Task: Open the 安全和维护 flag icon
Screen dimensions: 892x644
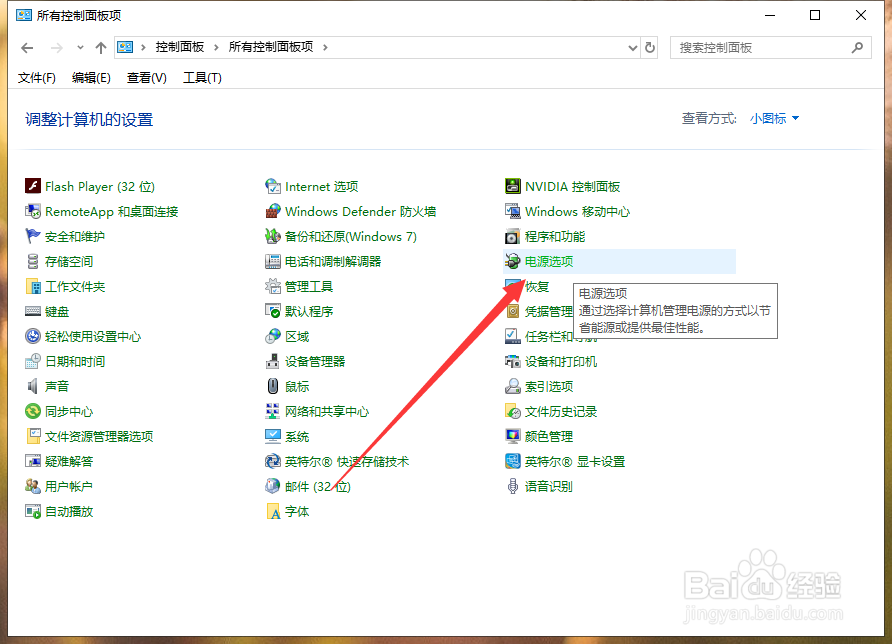Action: tap(33, 236)
